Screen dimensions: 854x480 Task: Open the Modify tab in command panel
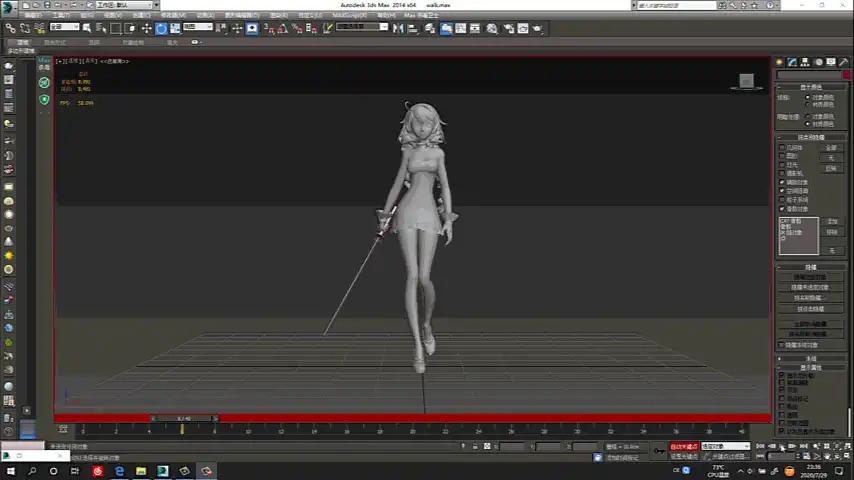(x=792, y=62)
